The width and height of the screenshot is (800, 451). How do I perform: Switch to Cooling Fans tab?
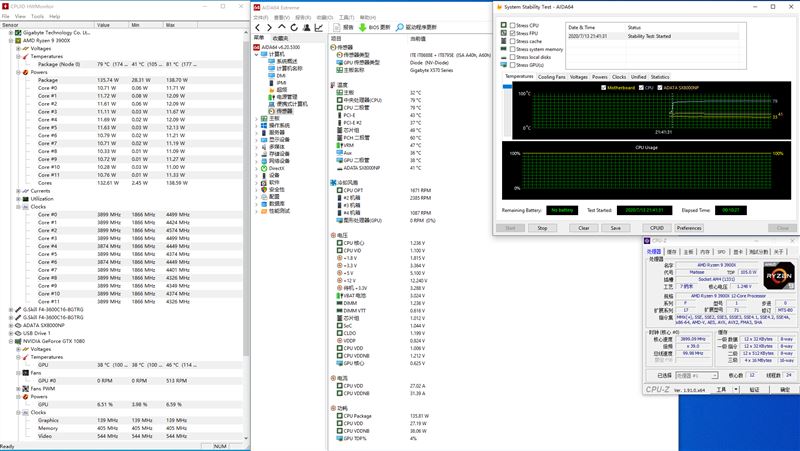point(552,77)
